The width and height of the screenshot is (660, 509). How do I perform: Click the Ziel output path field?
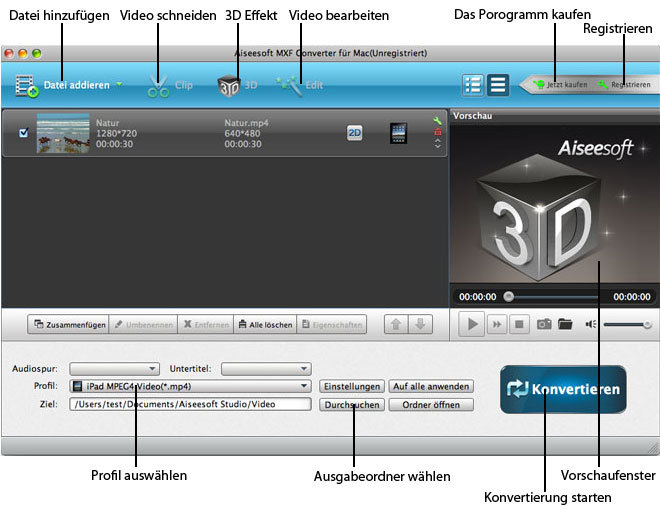[x=190, y=404]
